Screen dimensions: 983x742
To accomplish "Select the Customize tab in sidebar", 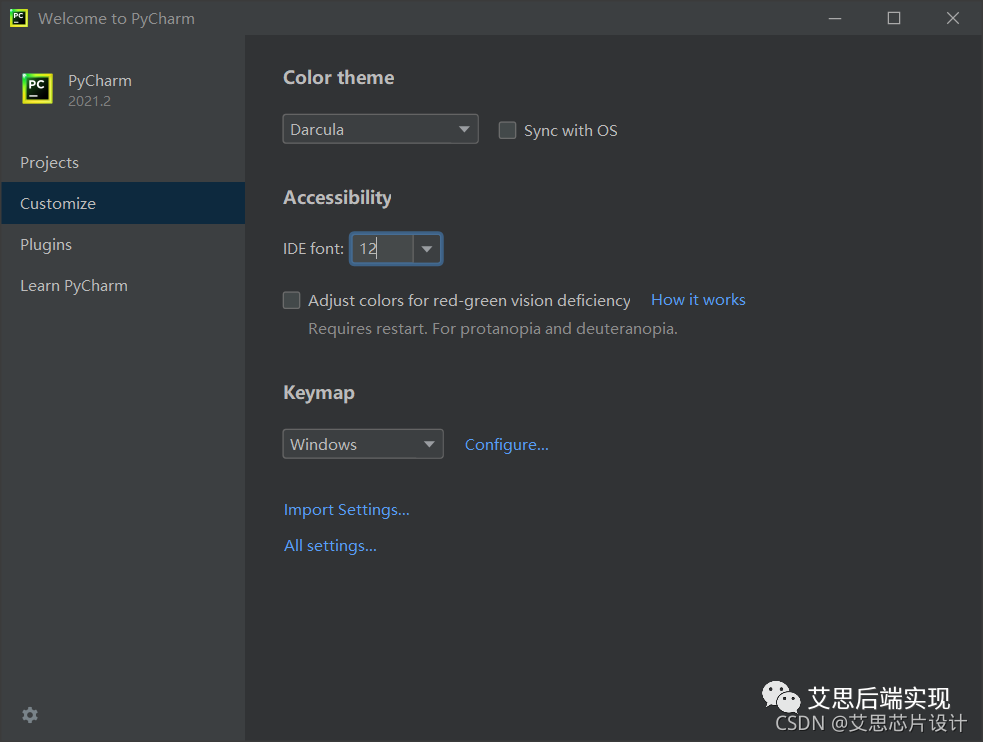I will click(58, 203).
